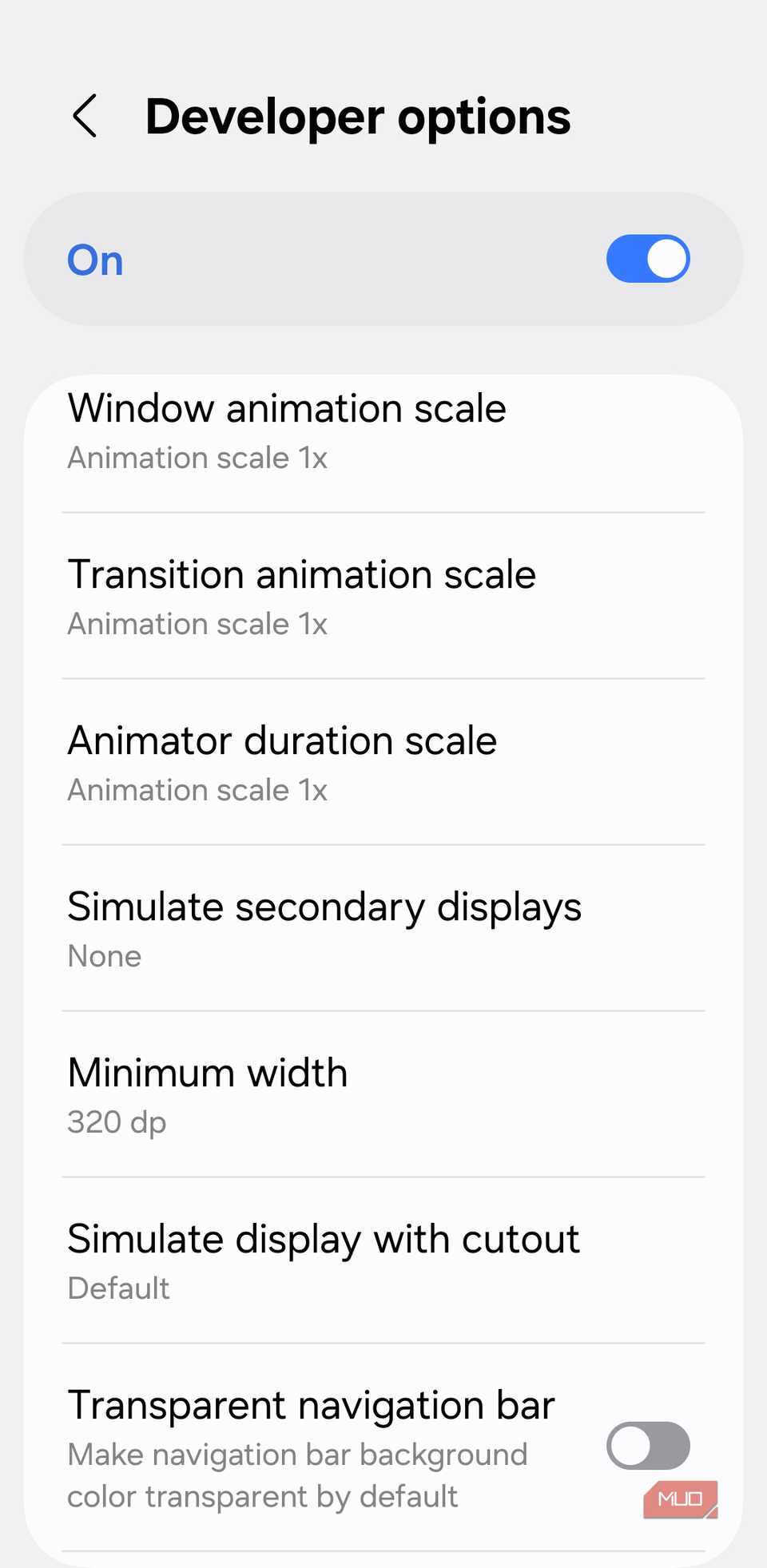Tap Animation scale 1x under Transition animation

click(197, 625)
